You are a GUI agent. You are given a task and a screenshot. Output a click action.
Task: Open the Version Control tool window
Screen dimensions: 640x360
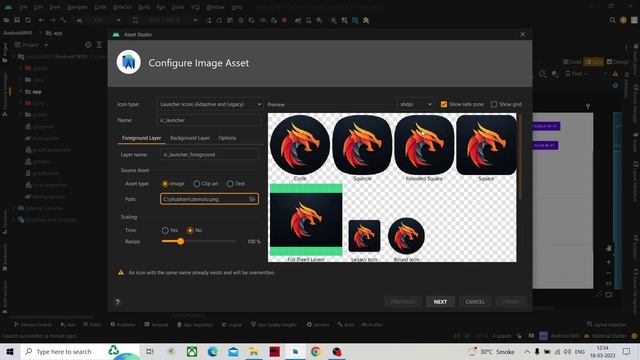click(x=33, y=325)
